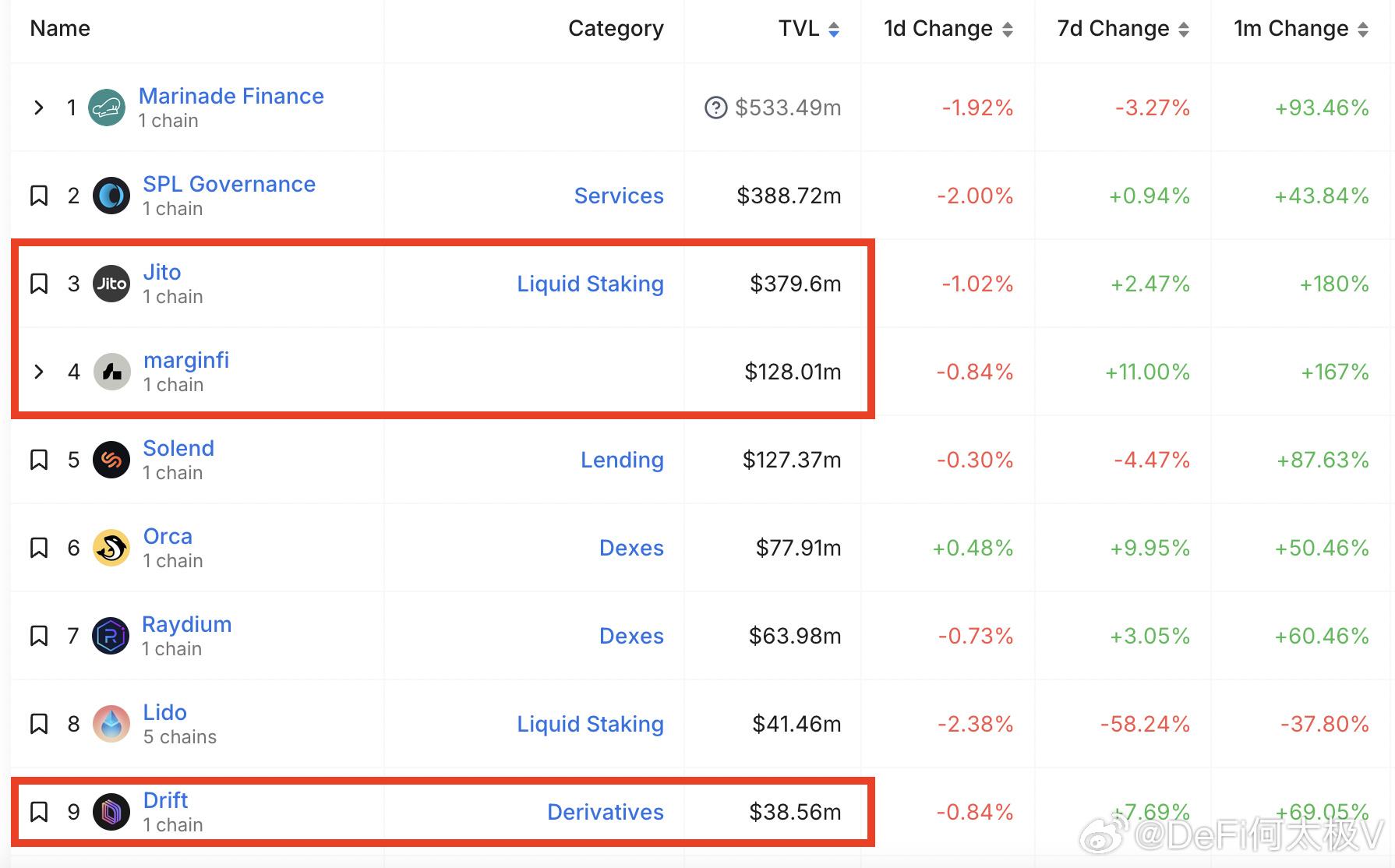Click the $388.72m TVL value
The width and height of the screenshot is (1395, 868).
point(789,196)
